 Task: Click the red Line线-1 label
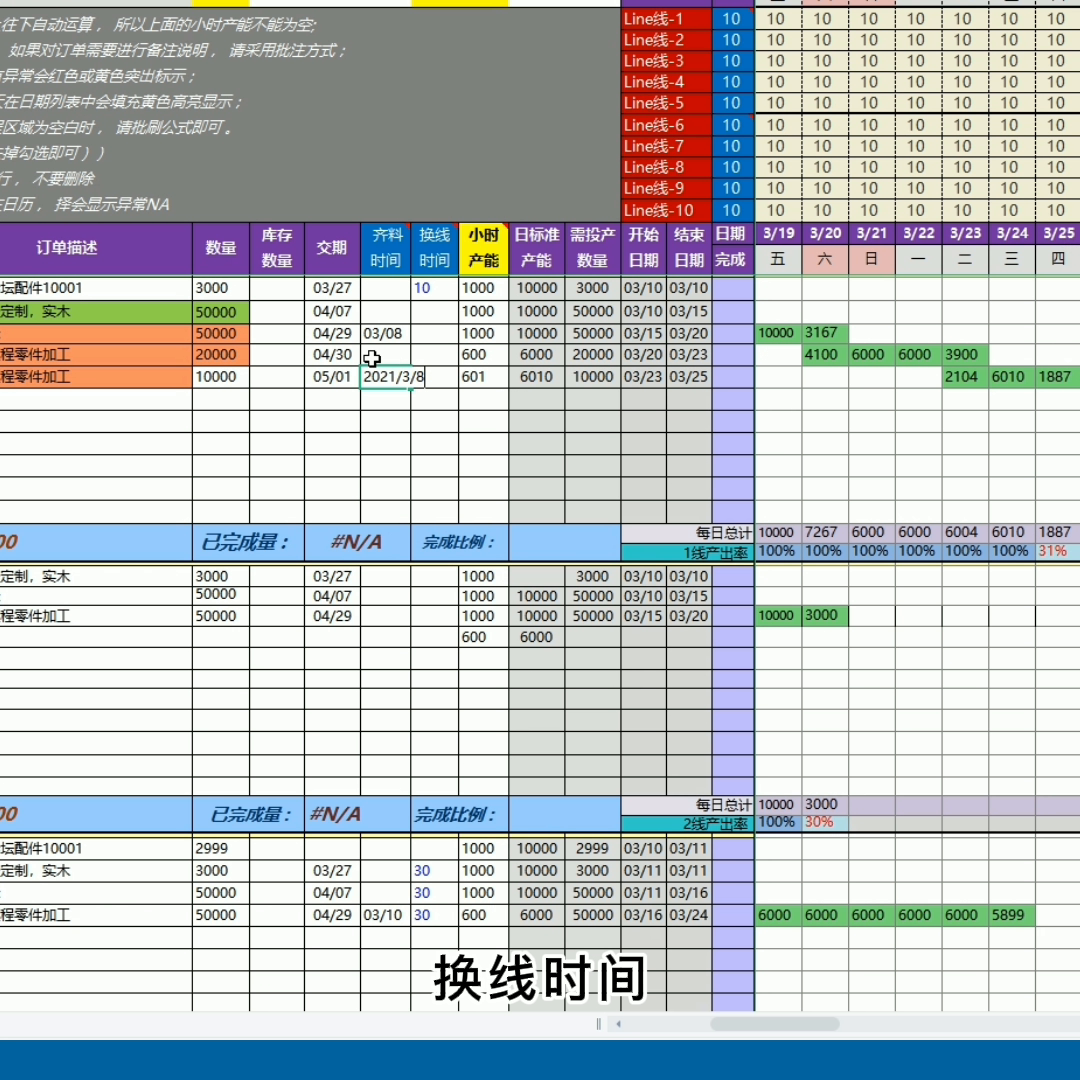[x=666, y=19]
